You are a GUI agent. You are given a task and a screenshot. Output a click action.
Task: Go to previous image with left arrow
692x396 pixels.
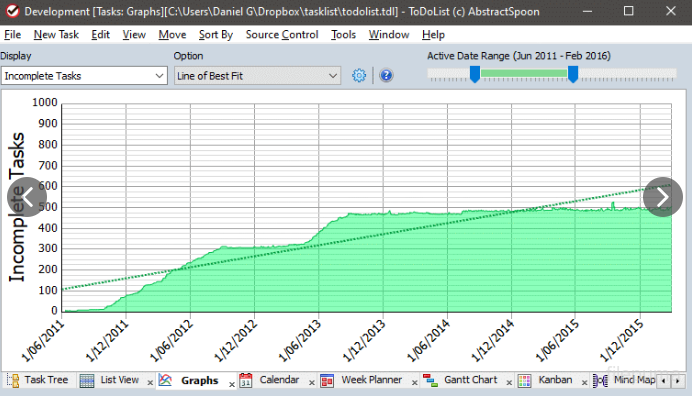[x=27, y=197]
